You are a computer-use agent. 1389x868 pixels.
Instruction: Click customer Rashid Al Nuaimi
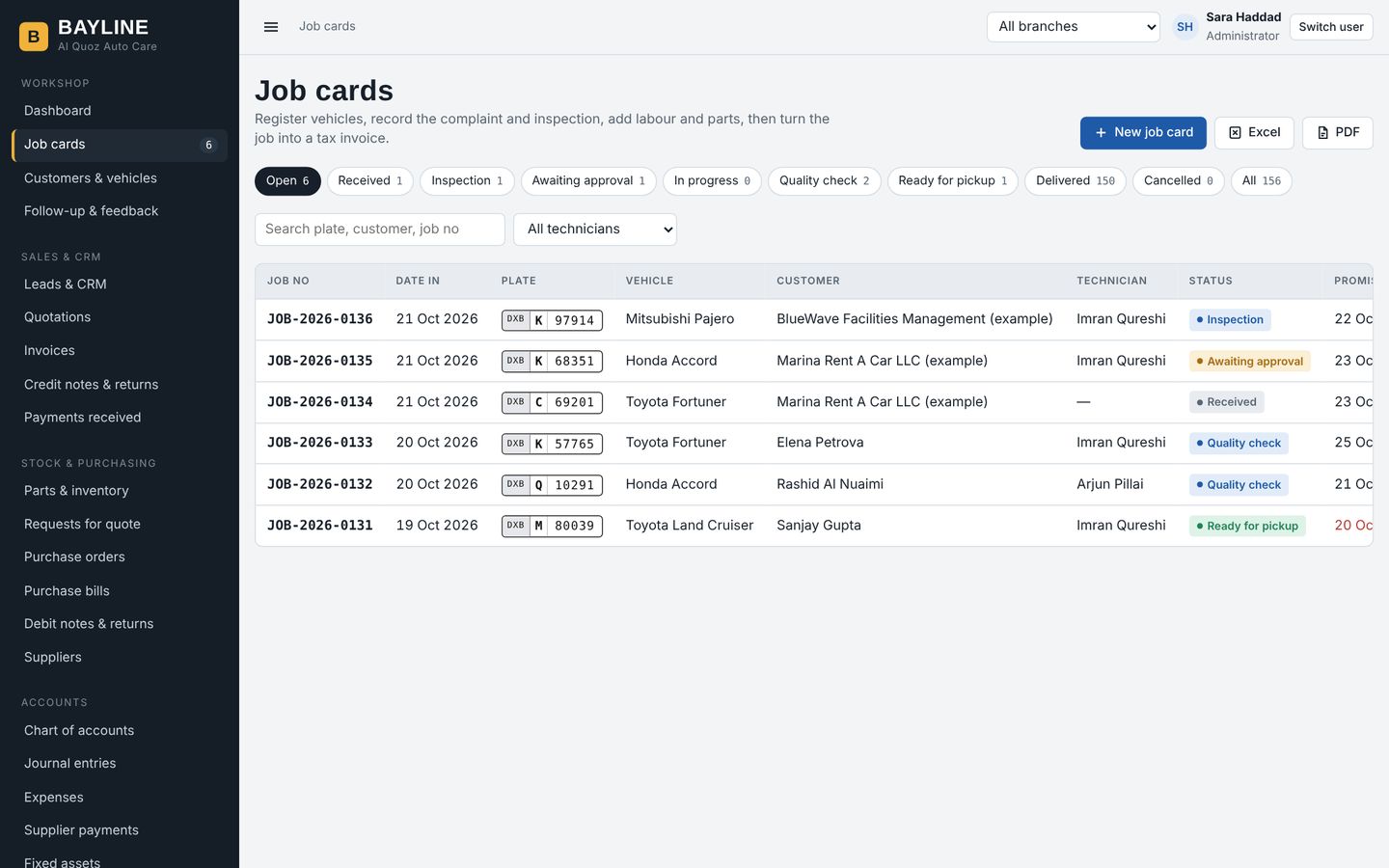[x=830, y=484]
